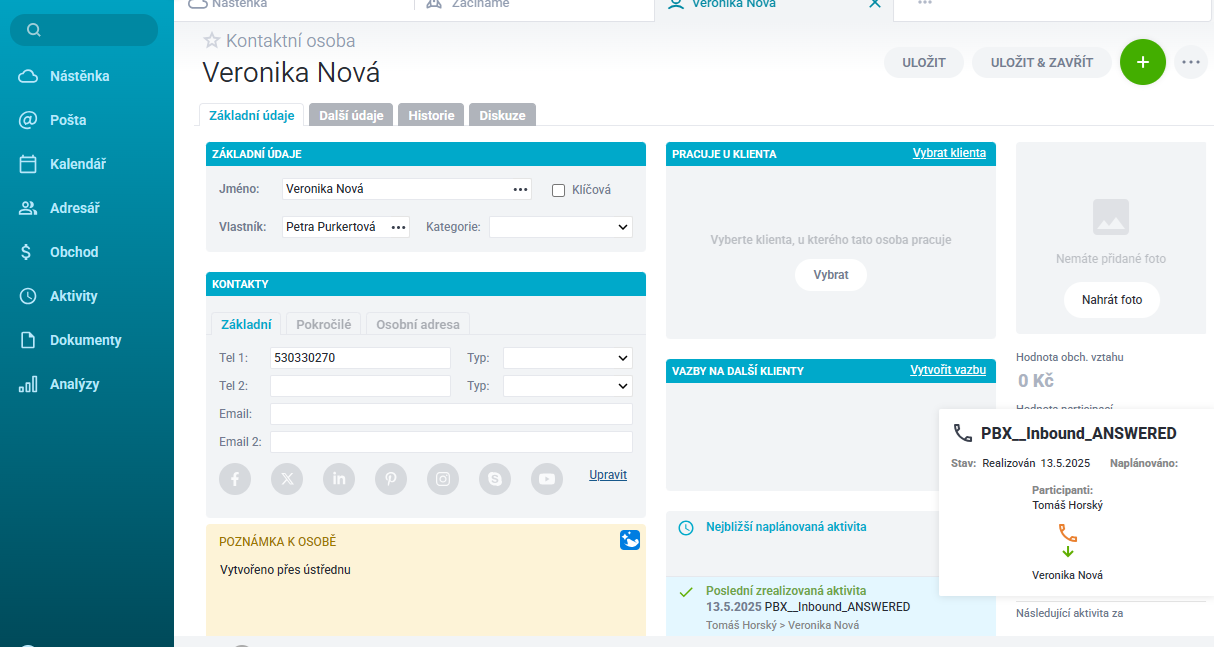This screenshot has height=647, width=1214.
Task: Click the Nahrát foto button
Action: (x=1111, y=300)
